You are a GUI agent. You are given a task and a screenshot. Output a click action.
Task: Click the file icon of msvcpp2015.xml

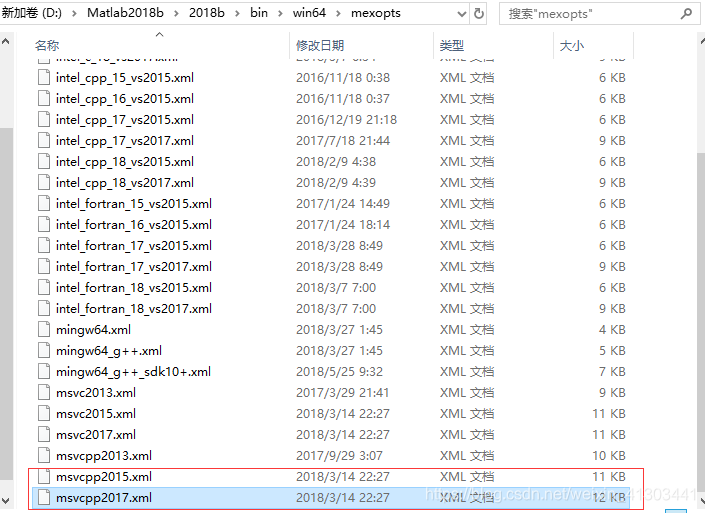click(44, 477)
